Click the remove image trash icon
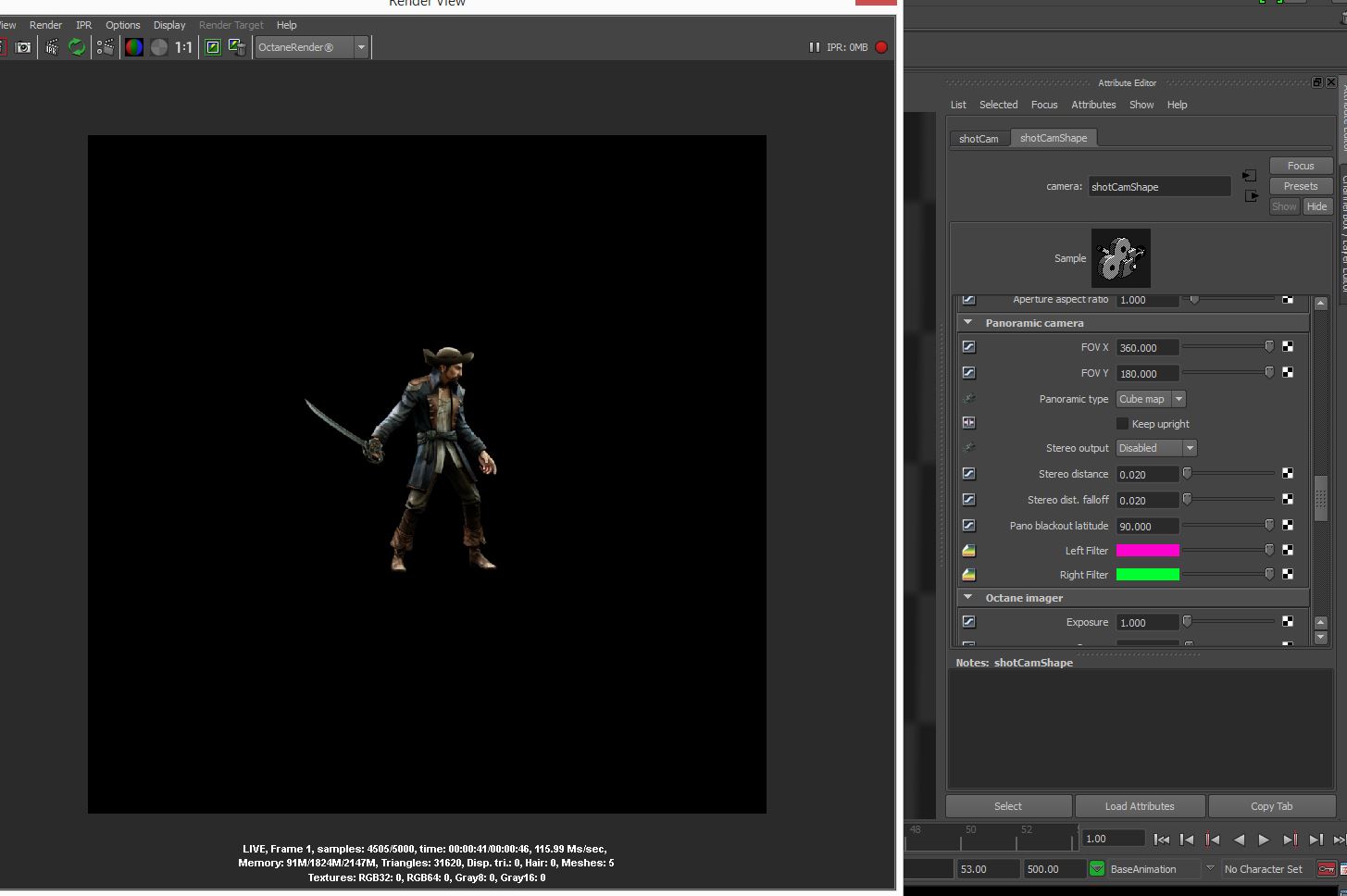 237,47
